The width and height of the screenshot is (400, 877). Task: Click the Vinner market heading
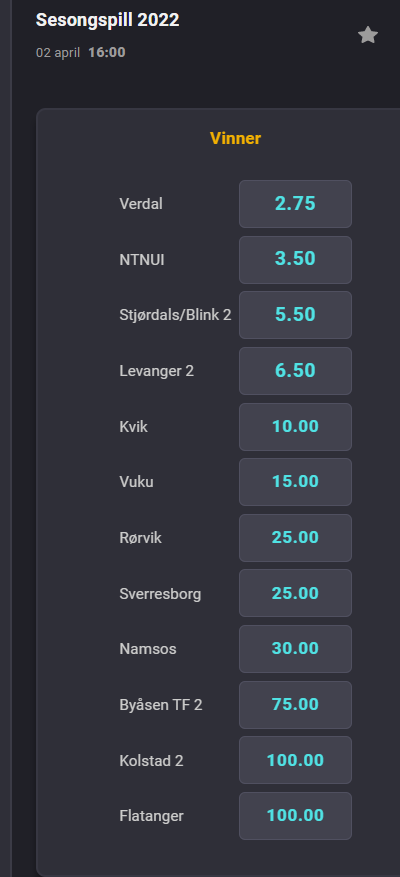point(236,138)
